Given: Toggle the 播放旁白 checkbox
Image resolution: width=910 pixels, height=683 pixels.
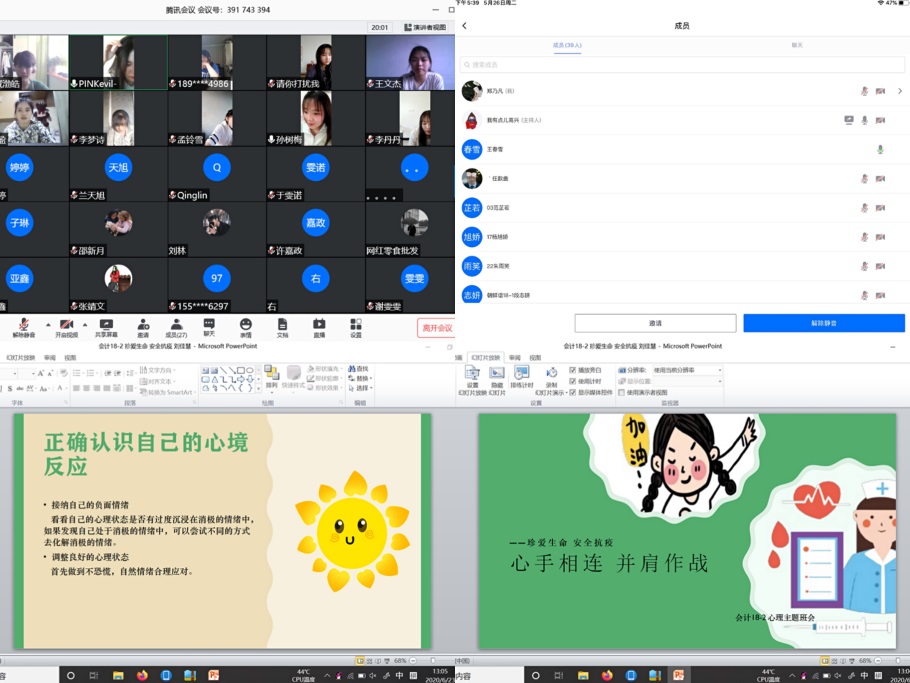Looking at the screenshot, I should pyautogui.click(x=572, y=370).
